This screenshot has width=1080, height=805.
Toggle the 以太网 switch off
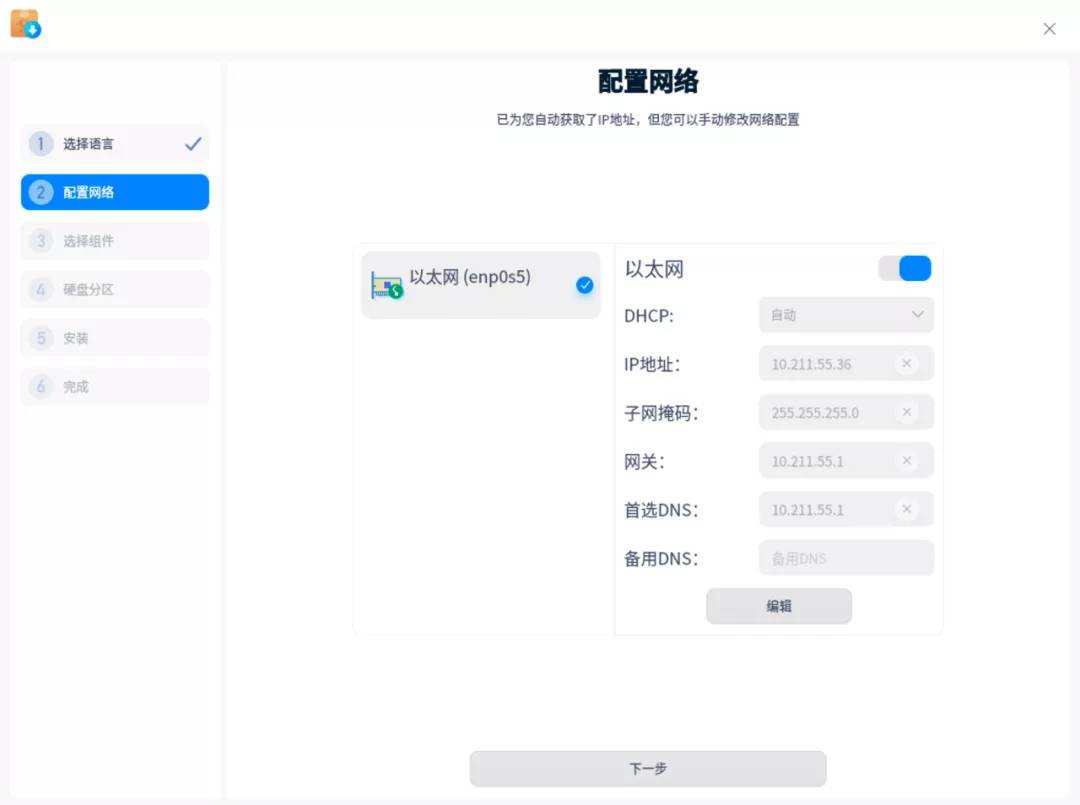[904, 268]
